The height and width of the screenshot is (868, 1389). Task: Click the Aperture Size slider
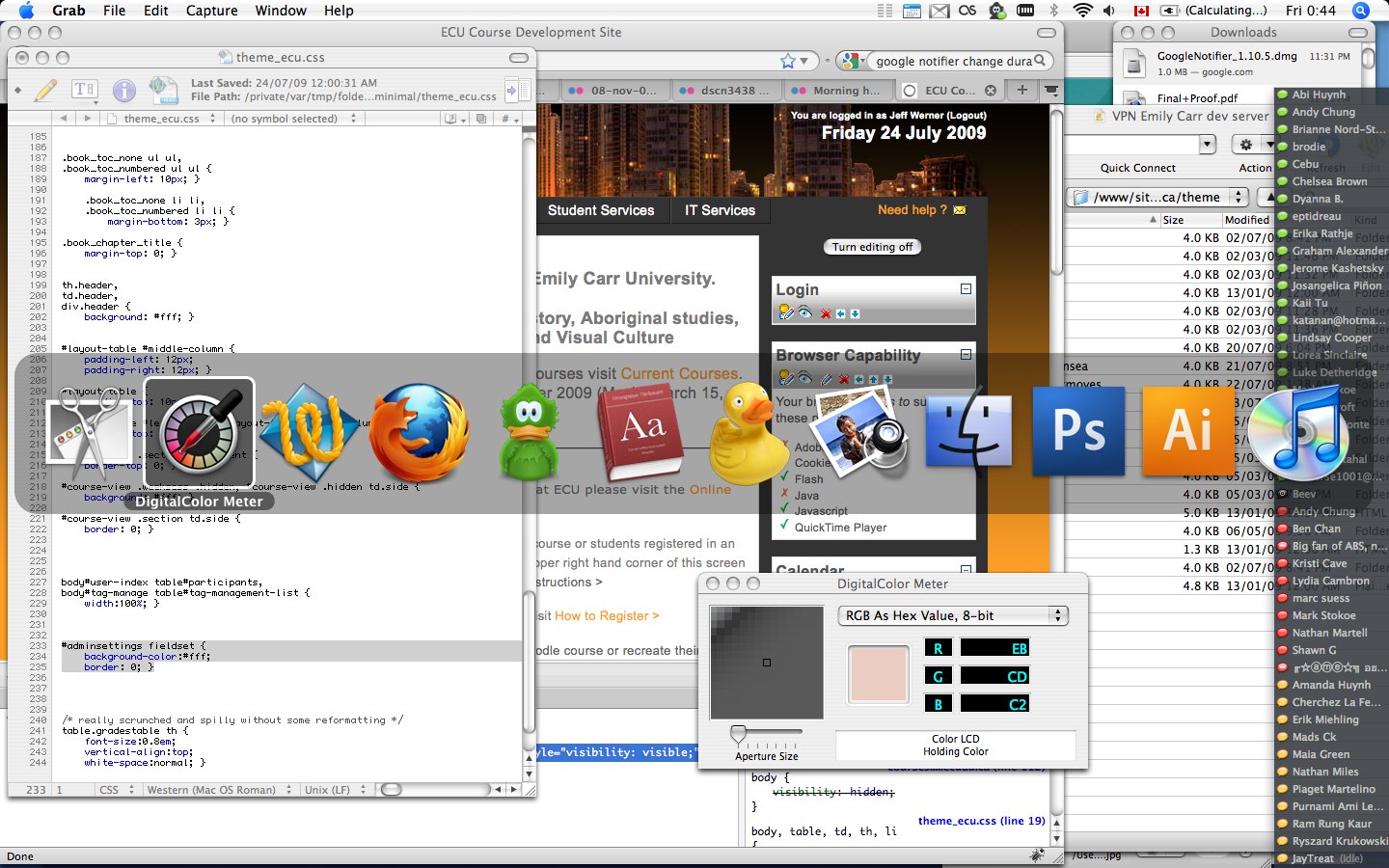767,737
